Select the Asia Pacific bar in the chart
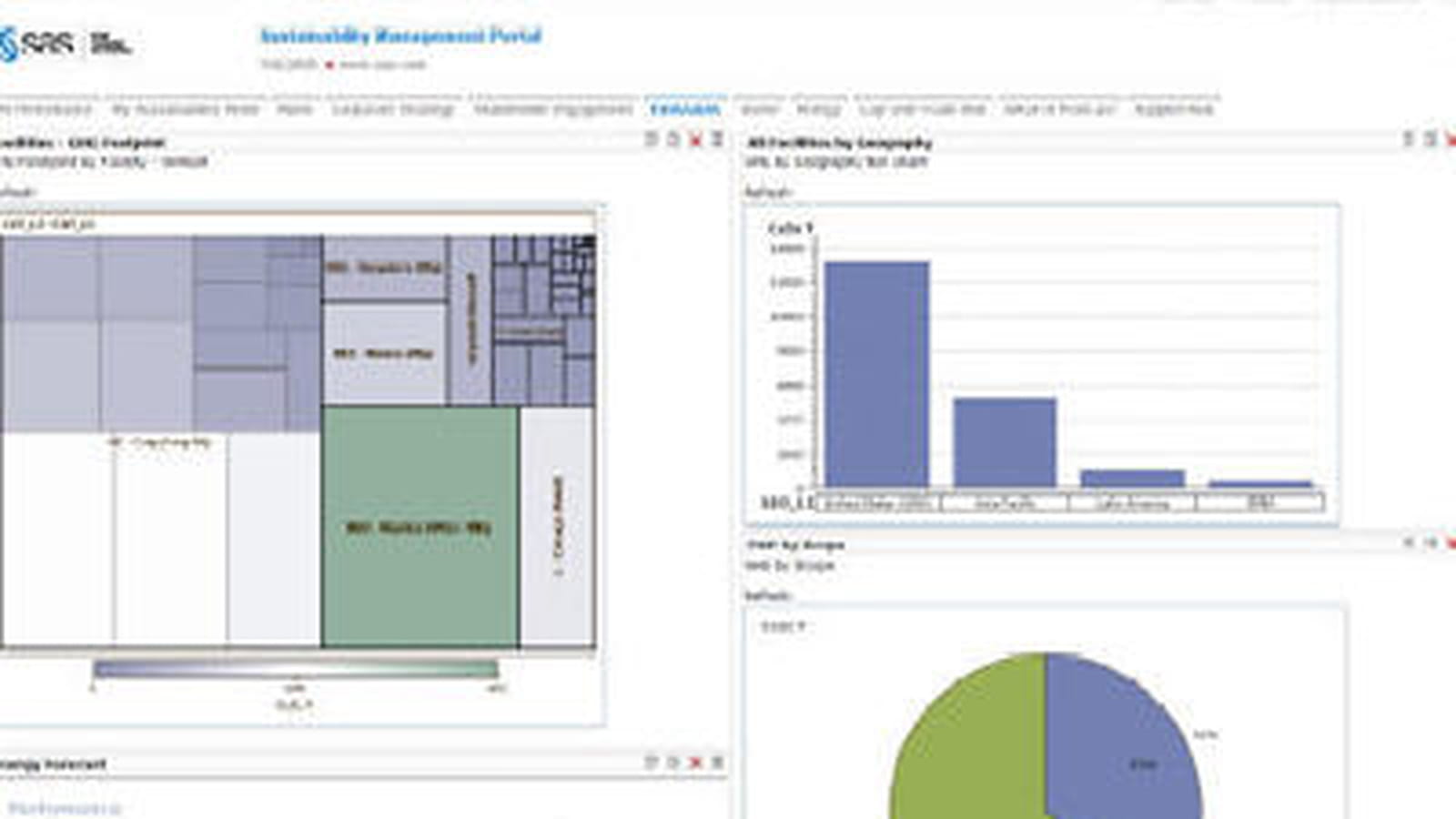This screenshot has width=1456, height=819. tap(1005, 442)
